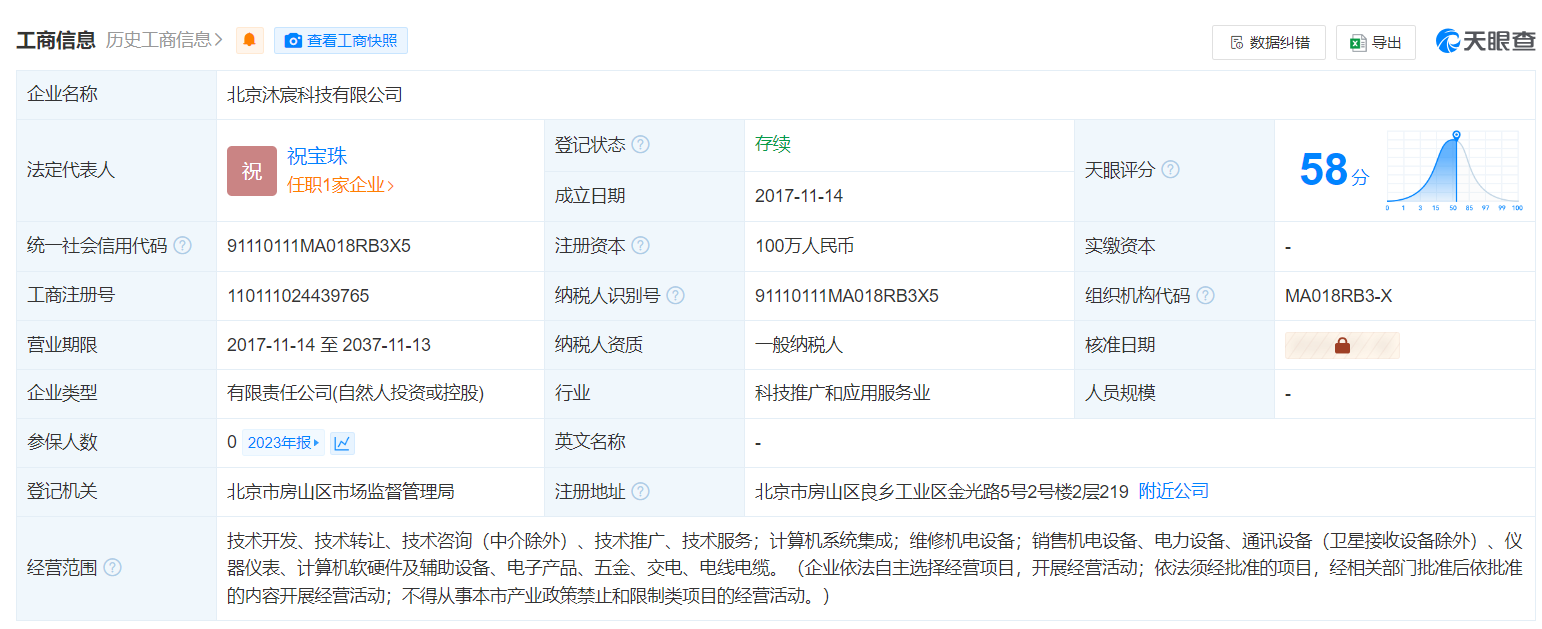Click help icon beside 统一社会信用代码
This screenshot has height=629, width=1542.
pos(182,245)
